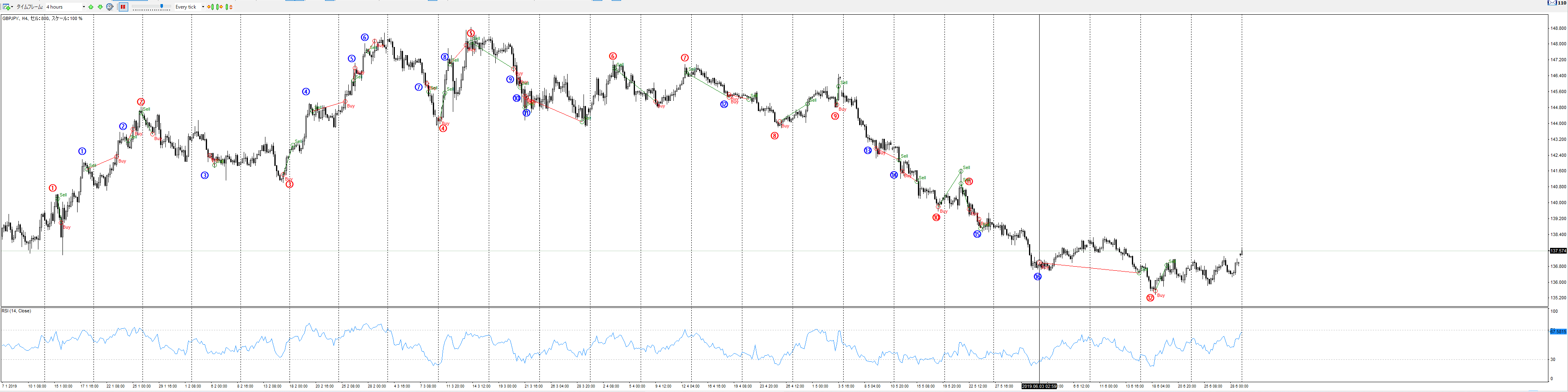
Task: Click the candle icon with up-down arrows
Action: tap(229, 7)
